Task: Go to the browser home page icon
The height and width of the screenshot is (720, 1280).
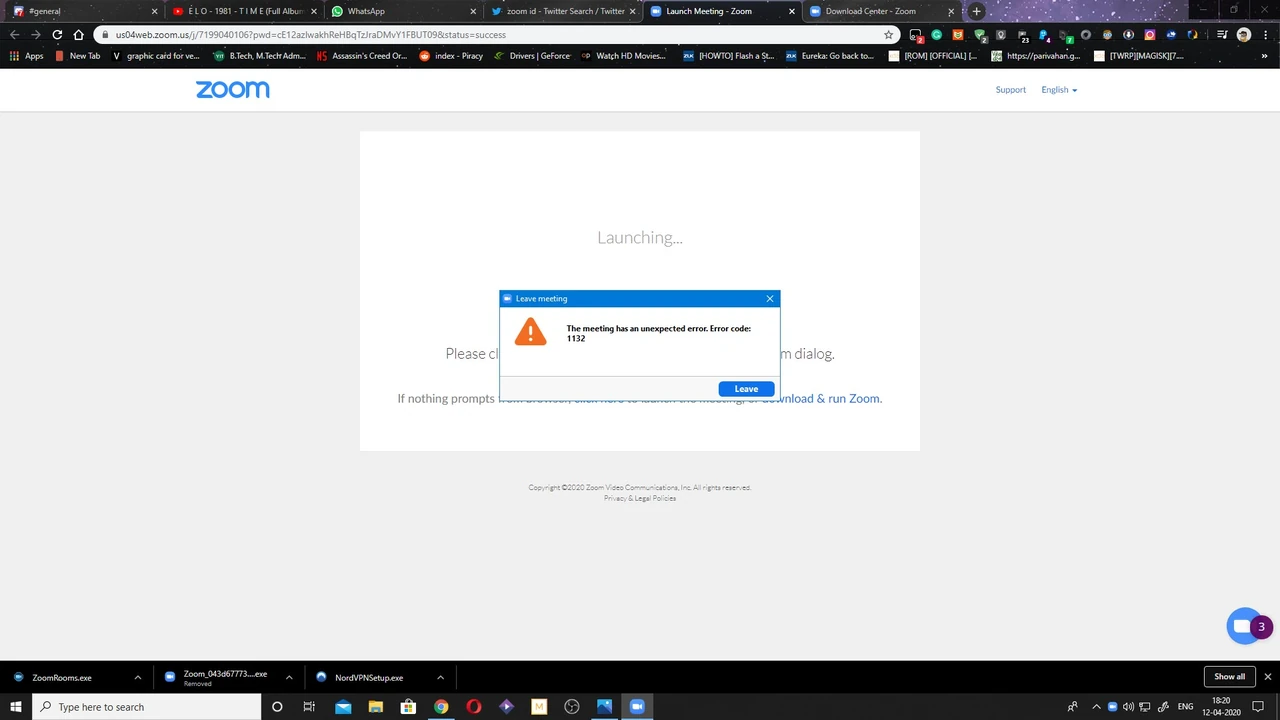Action: pyautogui.click(x=78, y=34)
